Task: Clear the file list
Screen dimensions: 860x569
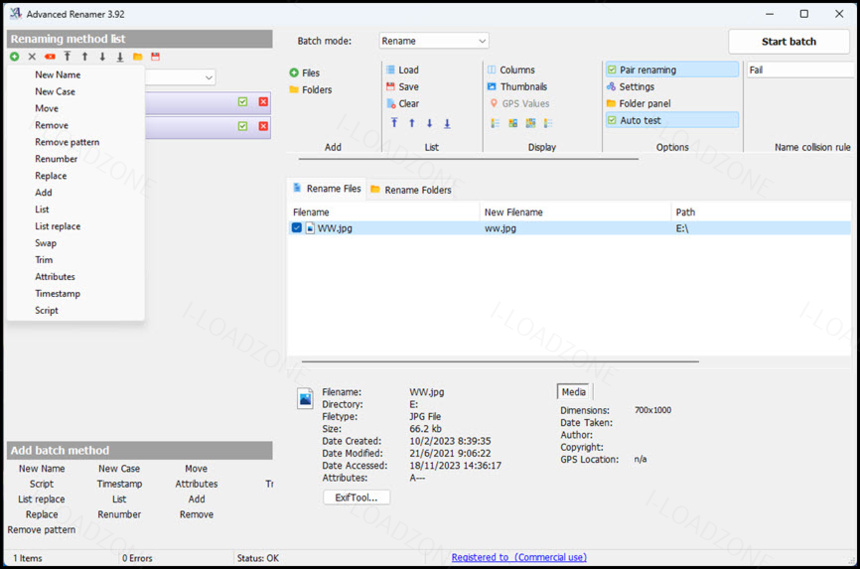Action: point(403,104)
